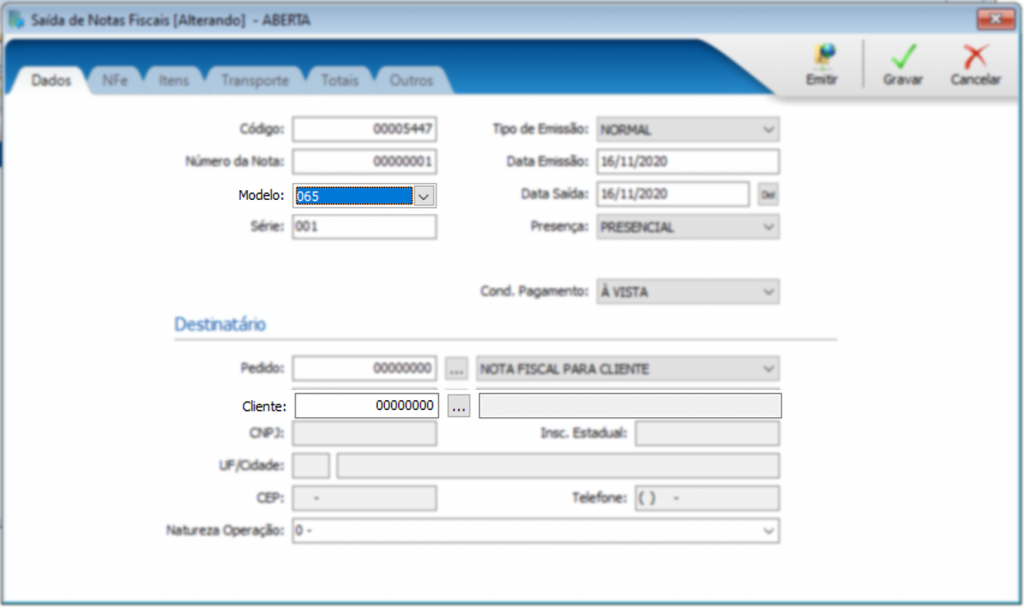Viewport: 1024px width, 607px height.
Task: Open the Nota Fiscal Para Cliente dropdown
Action: (x=767, y=369)
